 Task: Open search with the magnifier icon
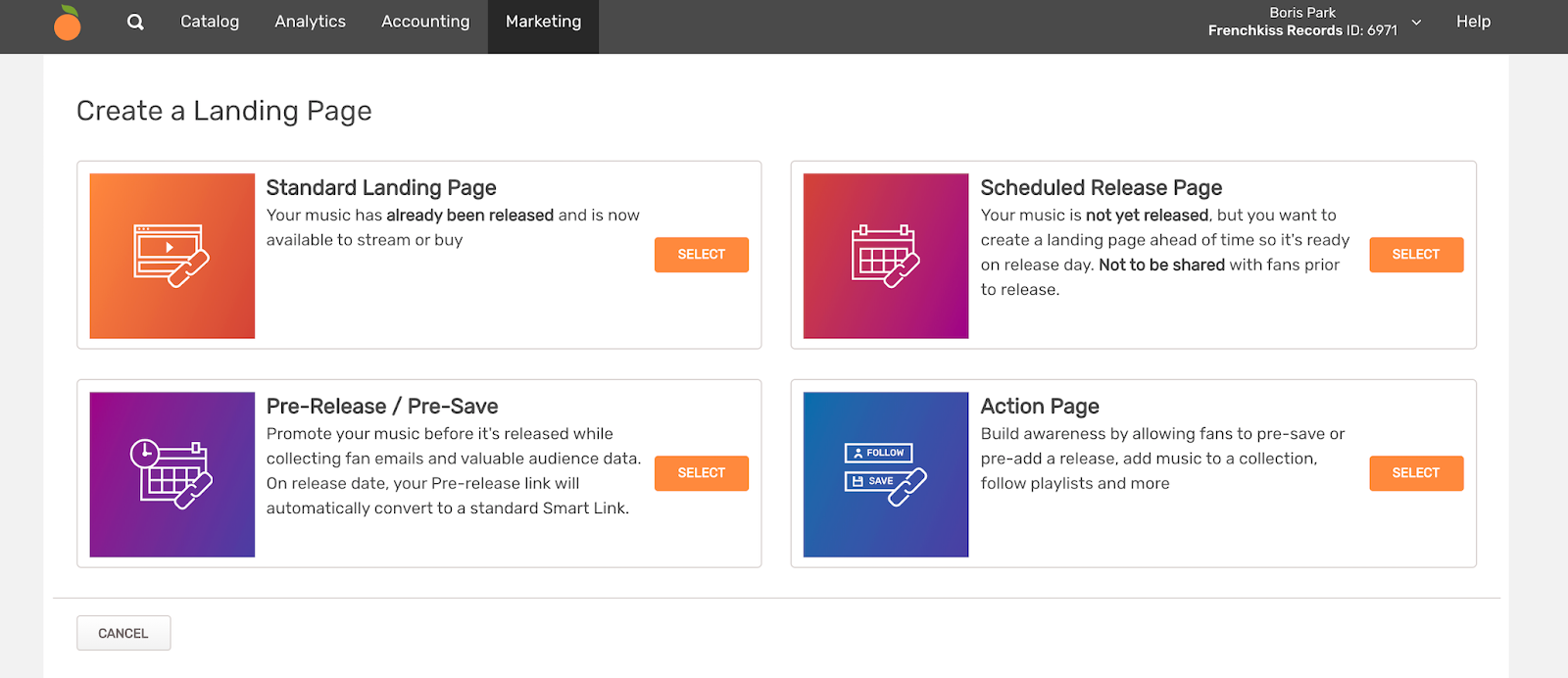point(135,22)
